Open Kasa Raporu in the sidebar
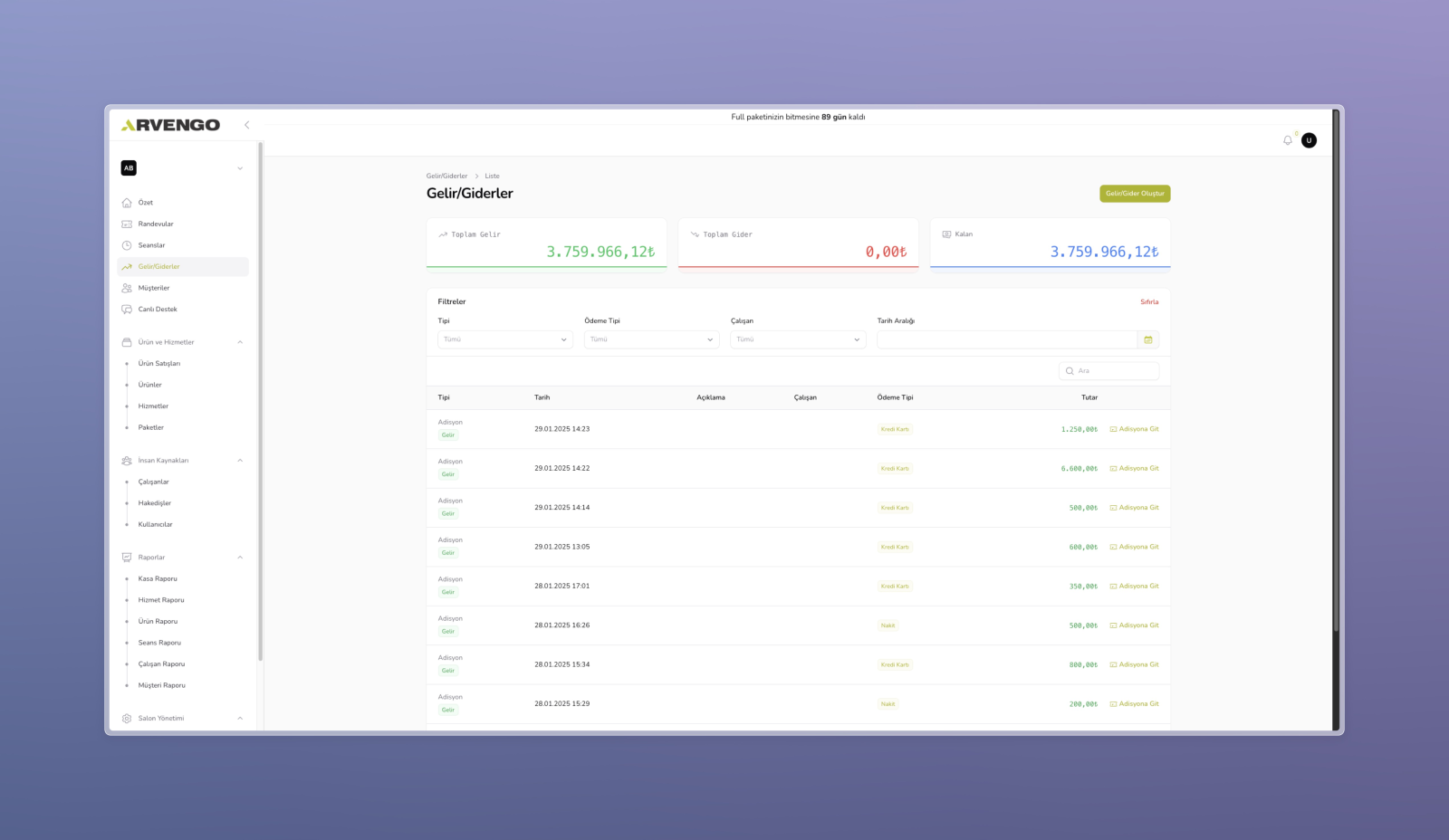The width and height of the screenshot is (1449, 840). point(158,578)
